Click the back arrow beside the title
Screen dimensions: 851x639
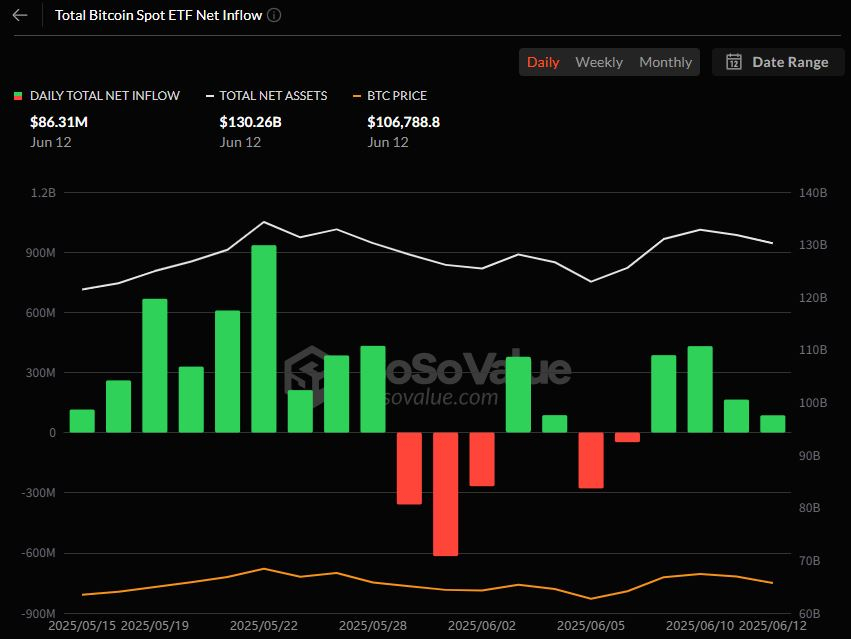[20, 15]
